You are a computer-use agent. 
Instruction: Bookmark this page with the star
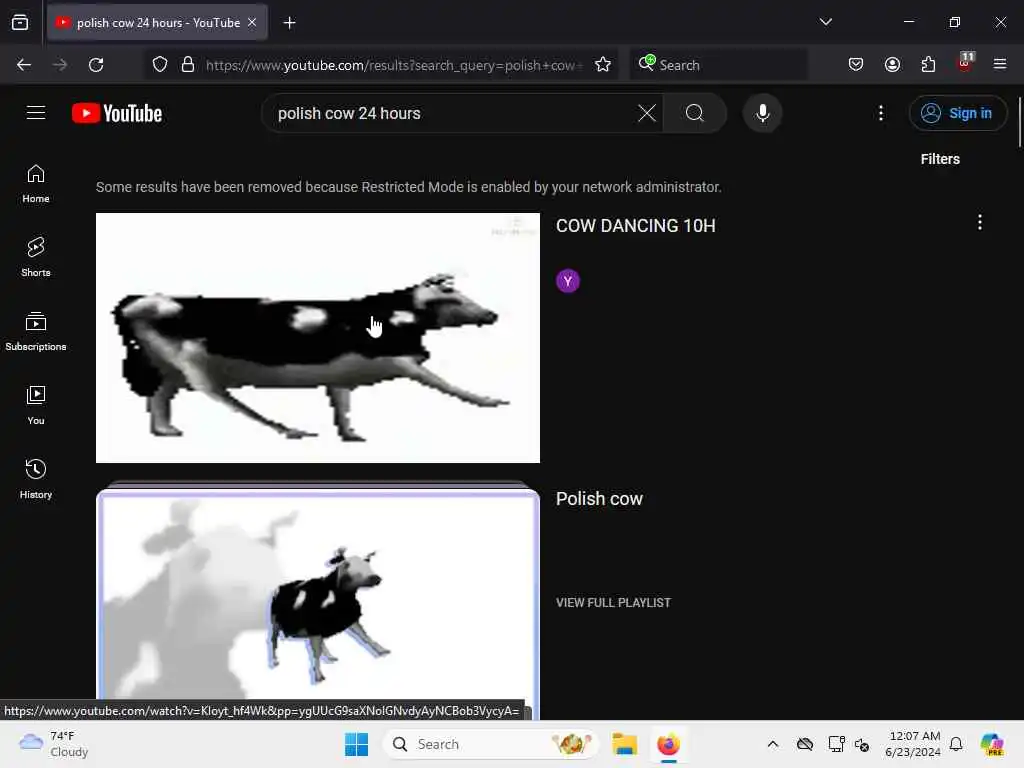pos(603,65)
